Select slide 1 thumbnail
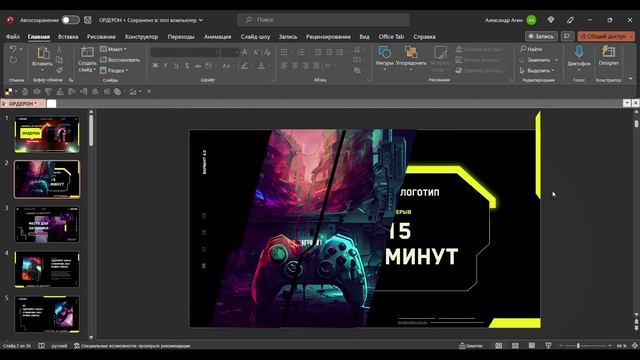This screenshot has width=640, height=360. tap(47, 135)
